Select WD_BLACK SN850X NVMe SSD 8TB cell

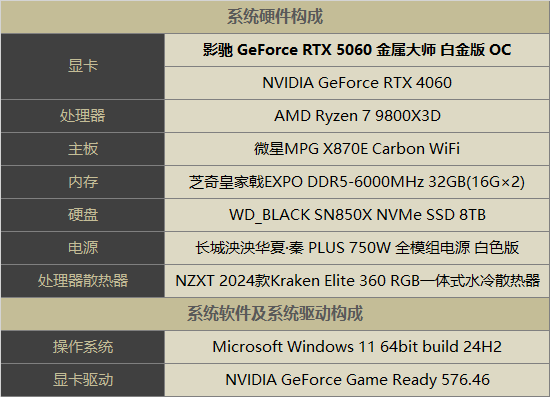(x=357, y=215)
